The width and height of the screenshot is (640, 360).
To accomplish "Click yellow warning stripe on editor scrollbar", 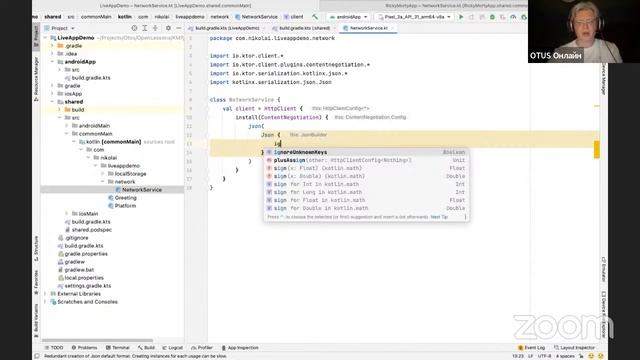I will (x=597, y=149).
